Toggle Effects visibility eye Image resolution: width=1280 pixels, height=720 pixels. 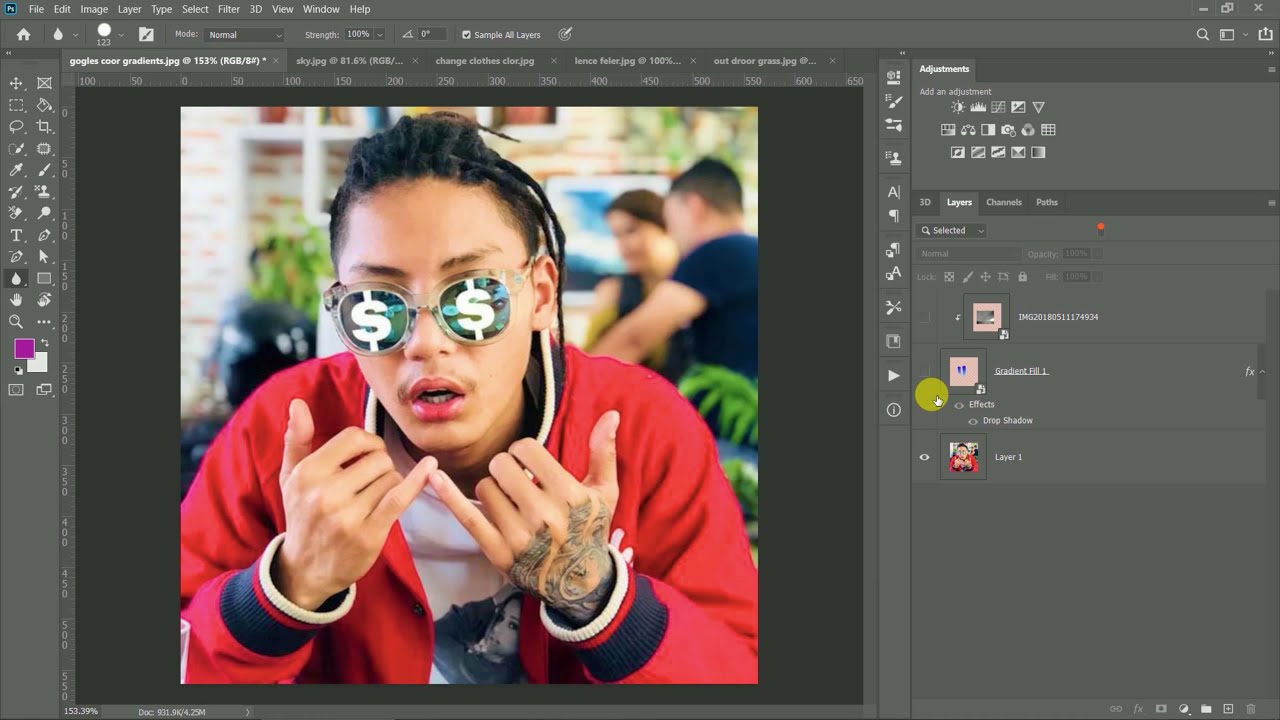[959, 405]
